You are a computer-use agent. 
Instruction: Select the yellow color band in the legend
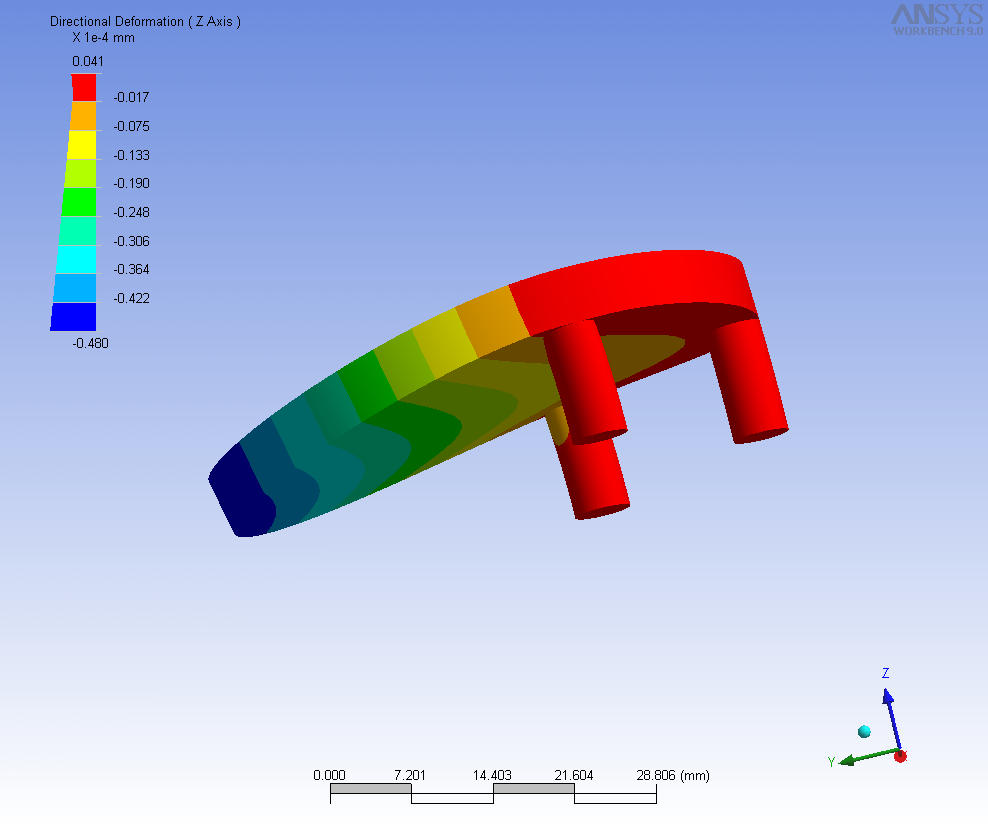click(81, 145)
